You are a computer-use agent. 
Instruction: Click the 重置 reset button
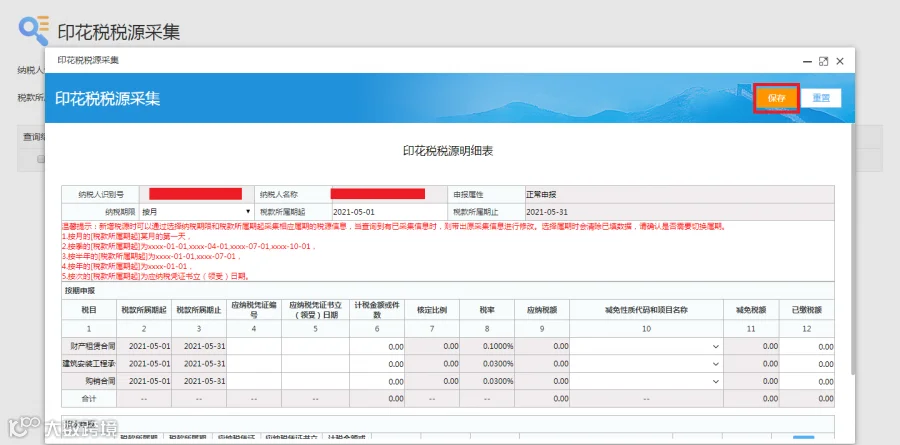821,98
